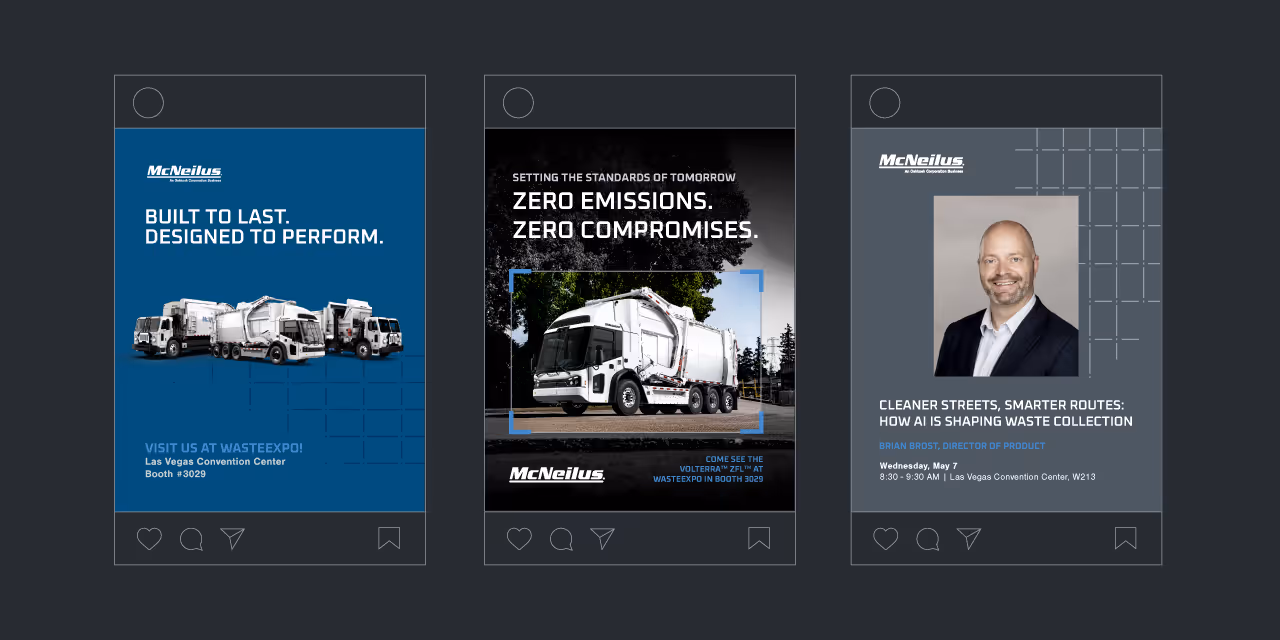Open comments on the AI waste collection post
This screenshot has width=1280, height=640.
pos(927,538)
